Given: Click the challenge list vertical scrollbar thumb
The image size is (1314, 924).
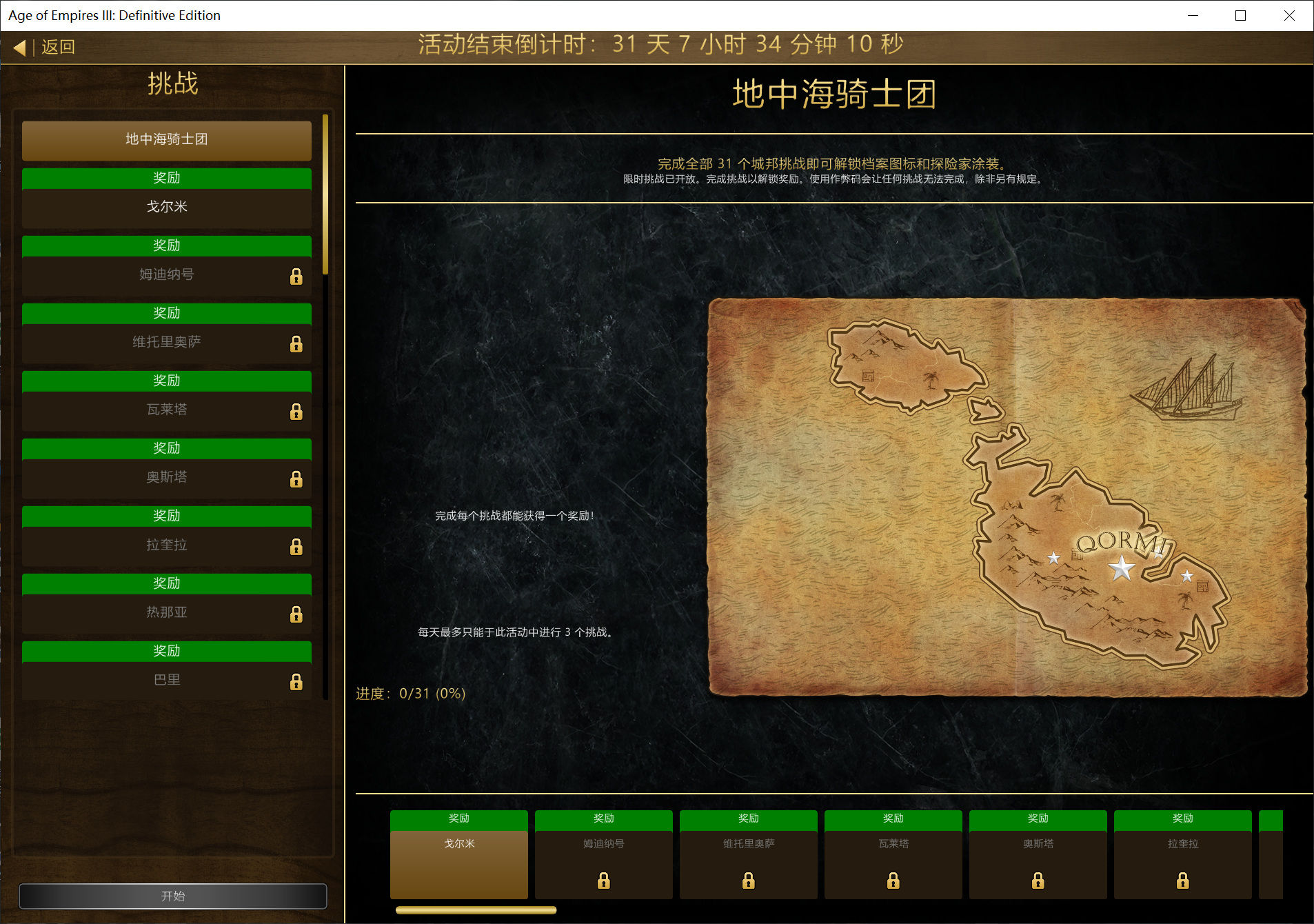Looking at the screenshot, I should 325,194.
